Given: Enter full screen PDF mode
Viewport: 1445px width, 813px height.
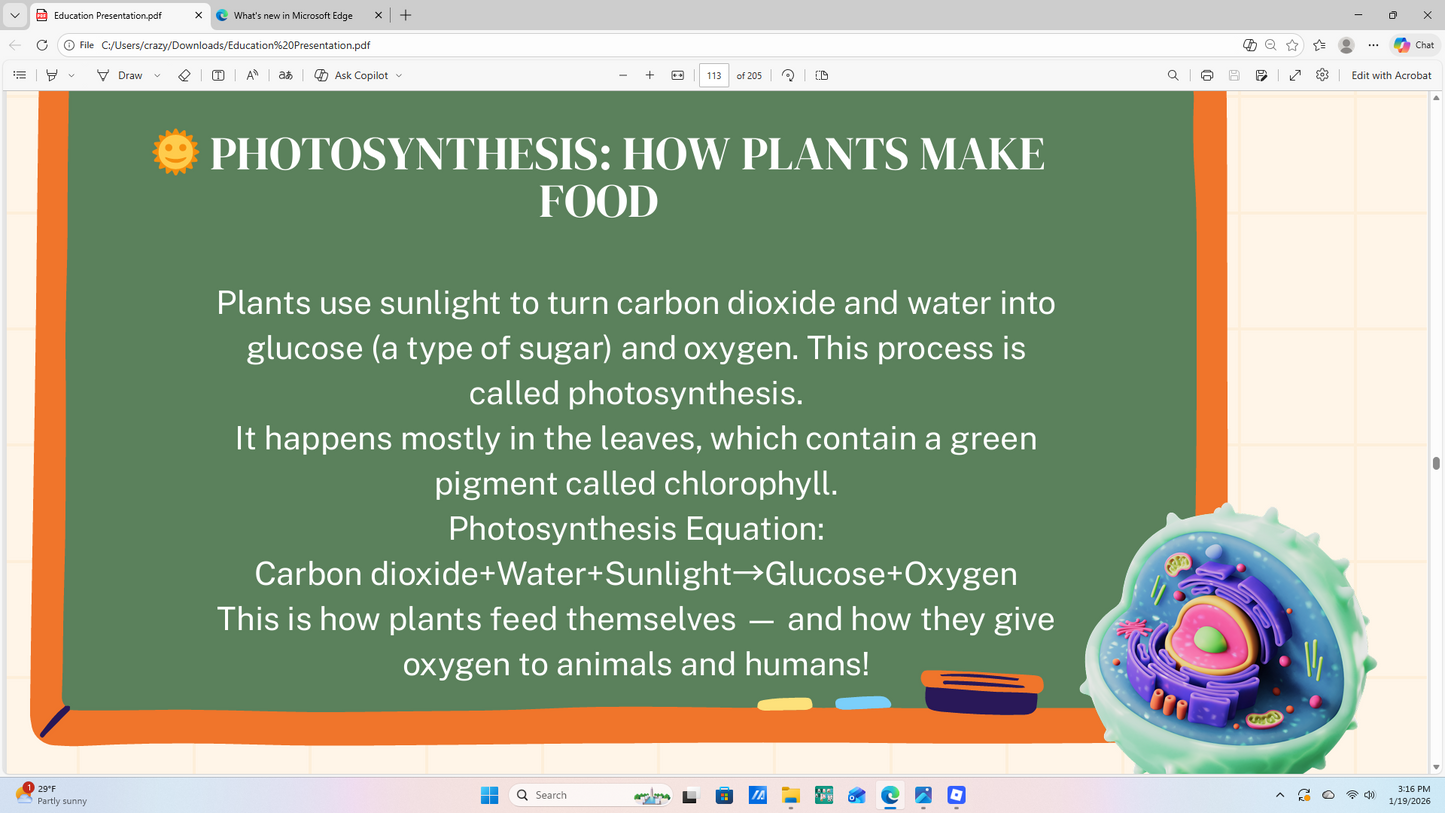Looking at the screenshot, I should pyautogui.click(x=1295, y=75).
